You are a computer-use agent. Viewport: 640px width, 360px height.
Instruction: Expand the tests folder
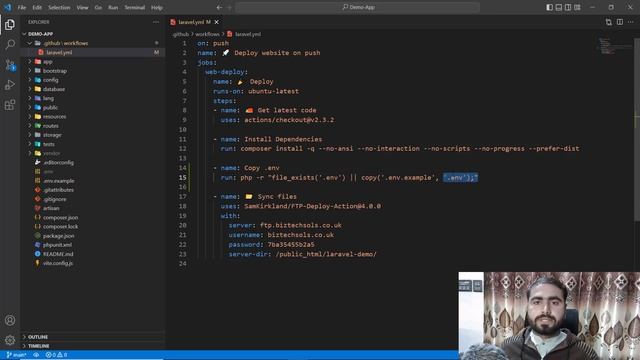coord(92,144)
